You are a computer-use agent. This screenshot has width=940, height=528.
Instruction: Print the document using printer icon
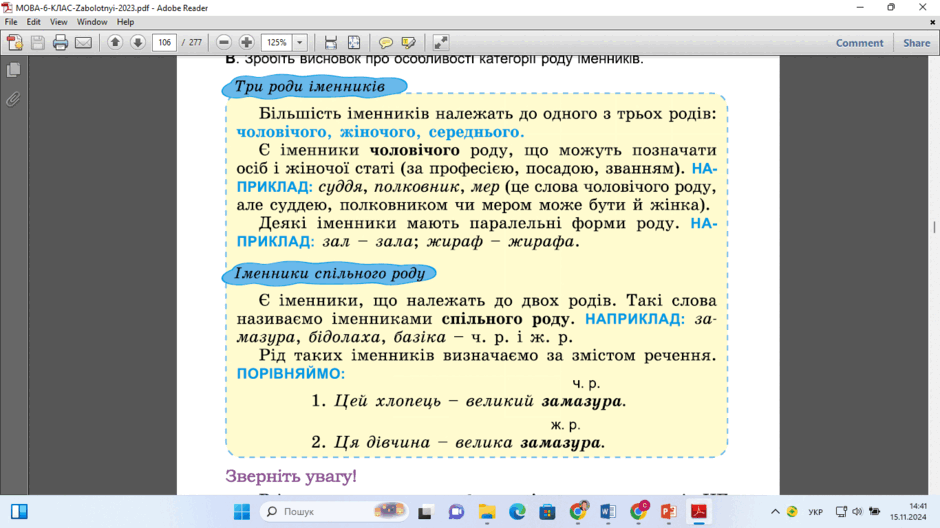click(61, 43)
